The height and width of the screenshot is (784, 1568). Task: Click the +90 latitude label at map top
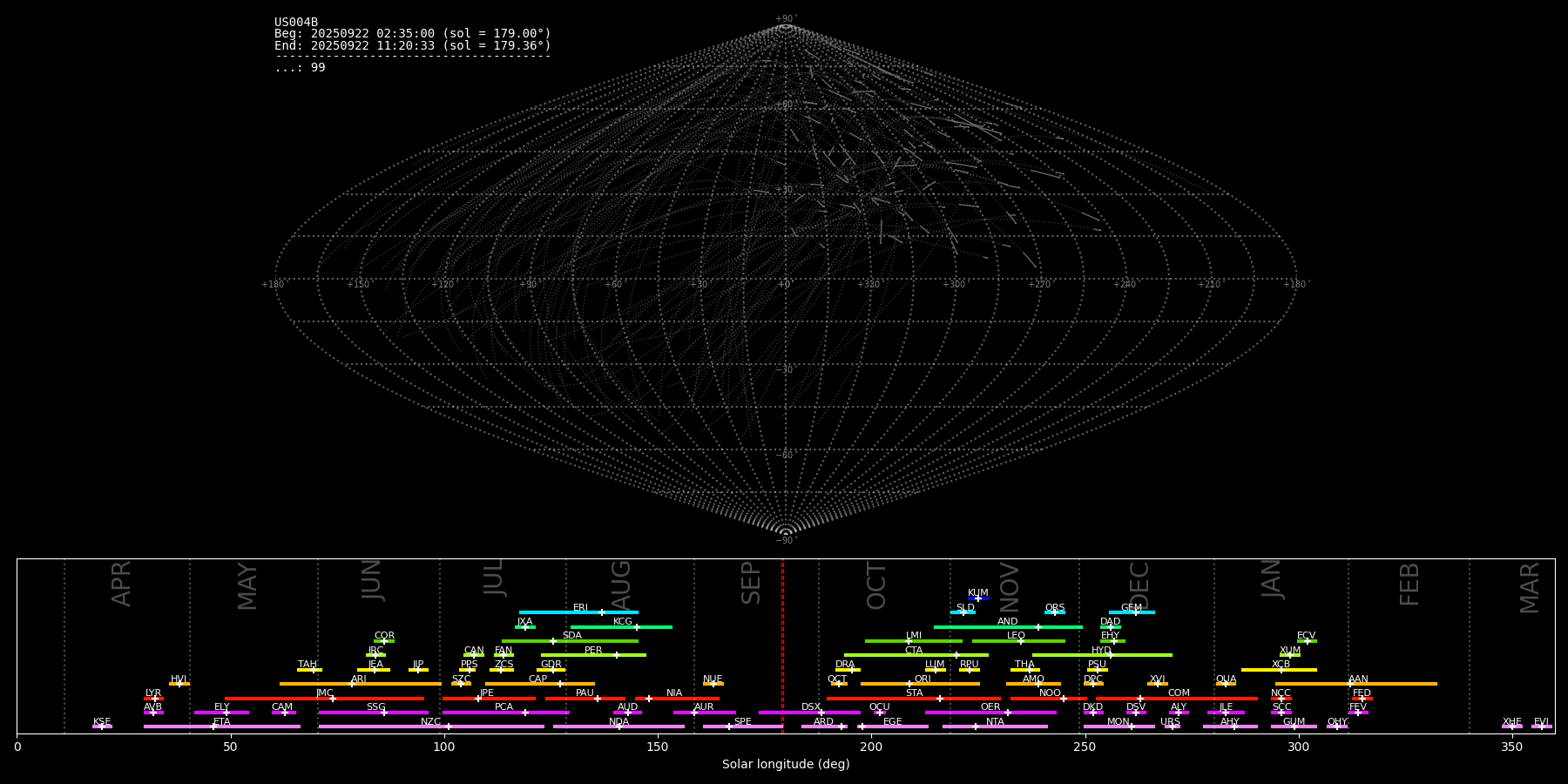pos(786,18)
